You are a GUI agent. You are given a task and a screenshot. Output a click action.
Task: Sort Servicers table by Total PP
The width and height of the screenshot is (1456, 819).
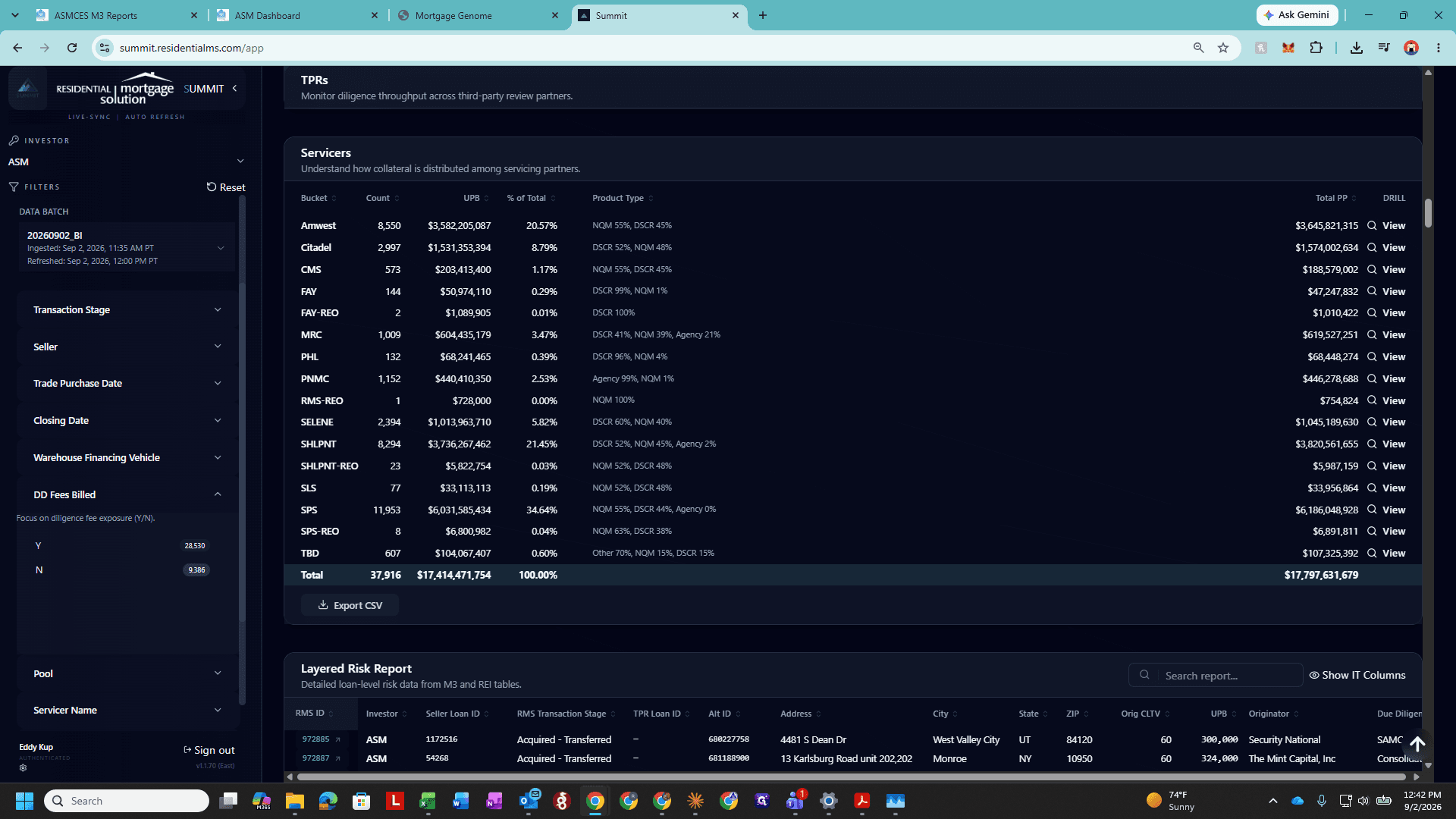[x=1336, y=199]
